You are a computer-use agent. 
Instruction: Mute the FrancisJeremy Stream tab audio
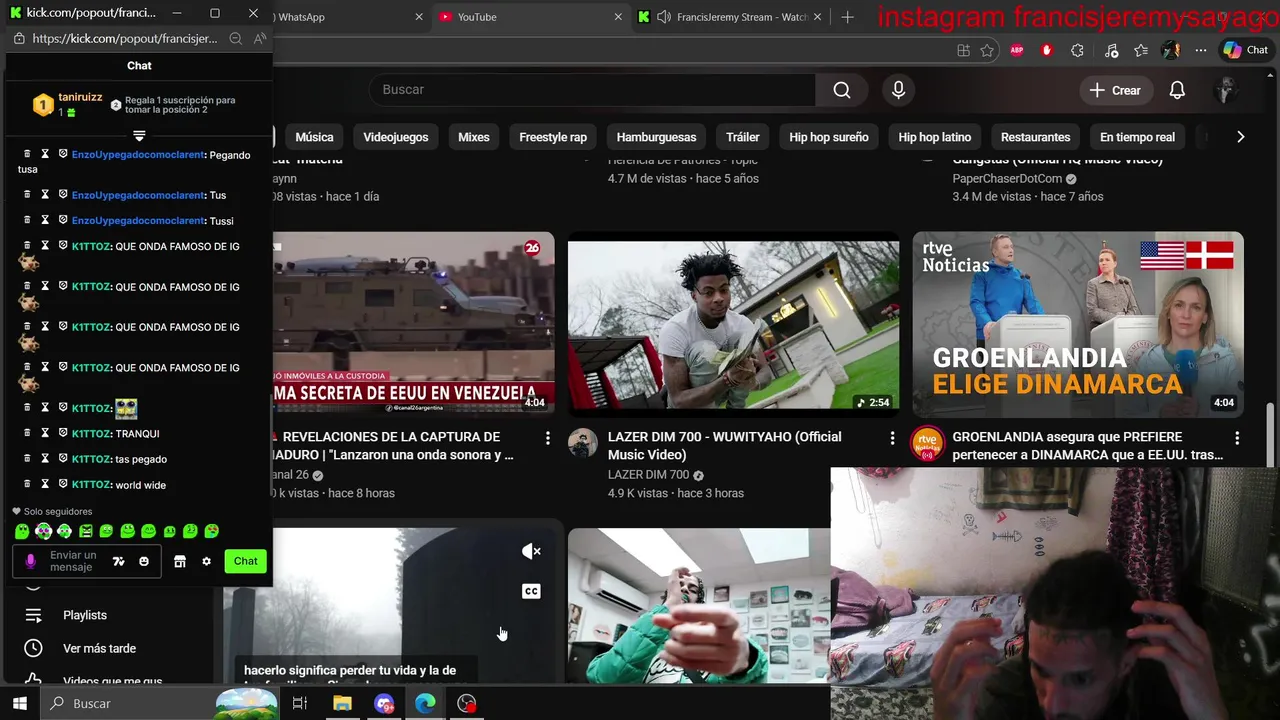click(x=664, y=17)
